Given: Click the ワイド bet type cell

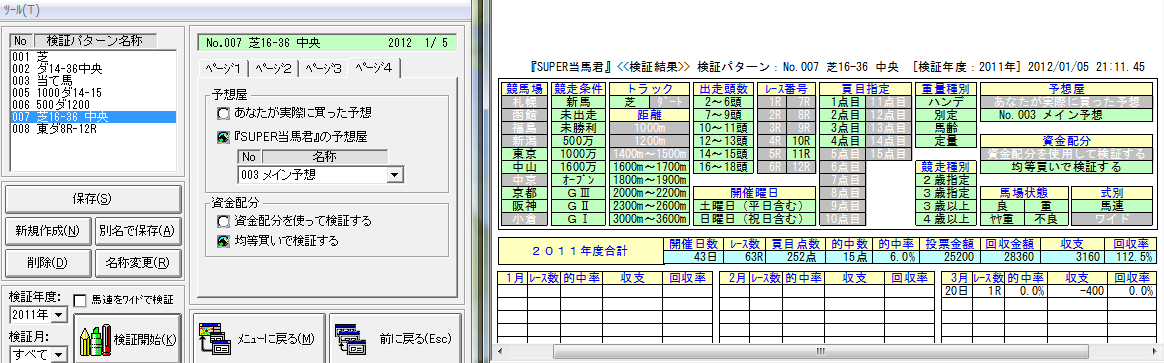Looking at the screenshot, I should coord(1111,219).
